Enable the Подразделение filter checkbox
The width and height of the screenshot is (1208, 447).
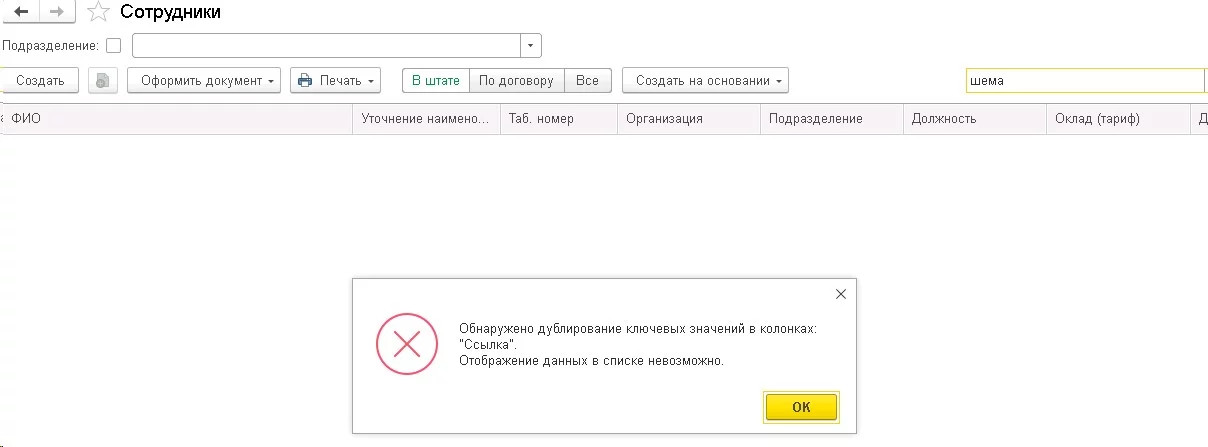click(113, 45)
